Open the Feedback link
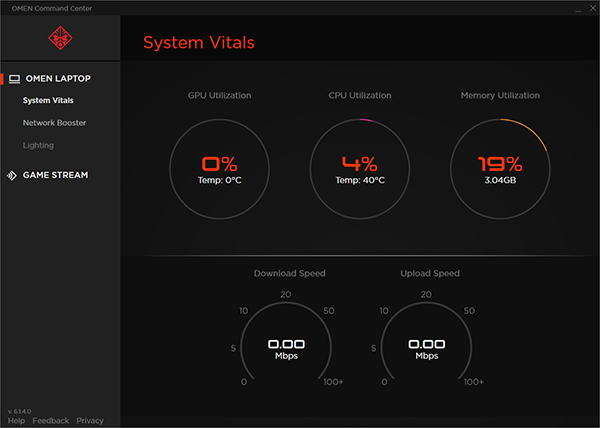 [51, 421]
